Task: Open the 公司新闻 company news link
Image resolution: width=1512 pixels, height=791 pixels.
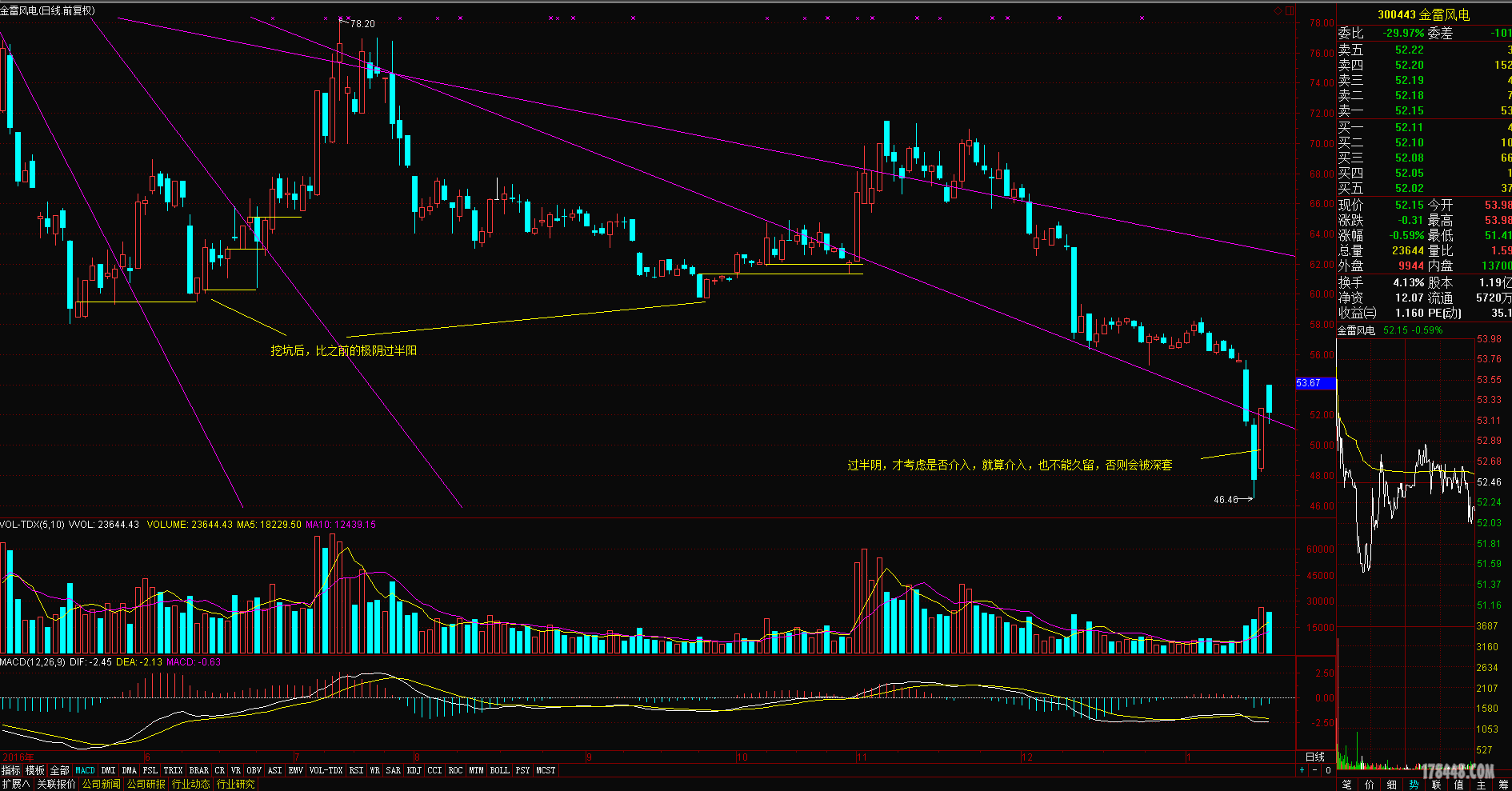Action: pyautogui.click(x=102, y=784)
